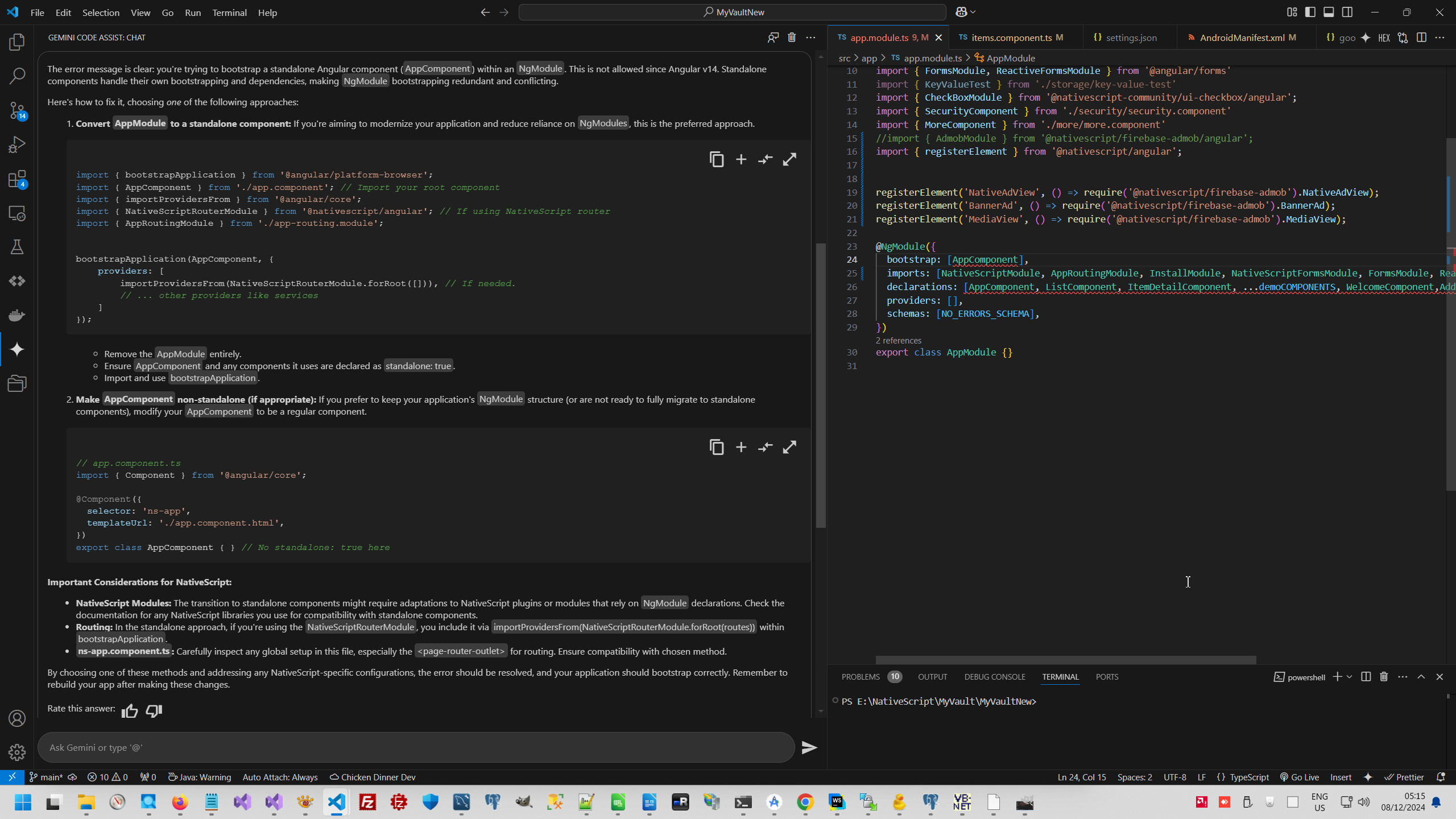Viewport: 1456px width, 819px height.
Task: Open Source Control view in activity bar
Action: [x=17, y=110]
